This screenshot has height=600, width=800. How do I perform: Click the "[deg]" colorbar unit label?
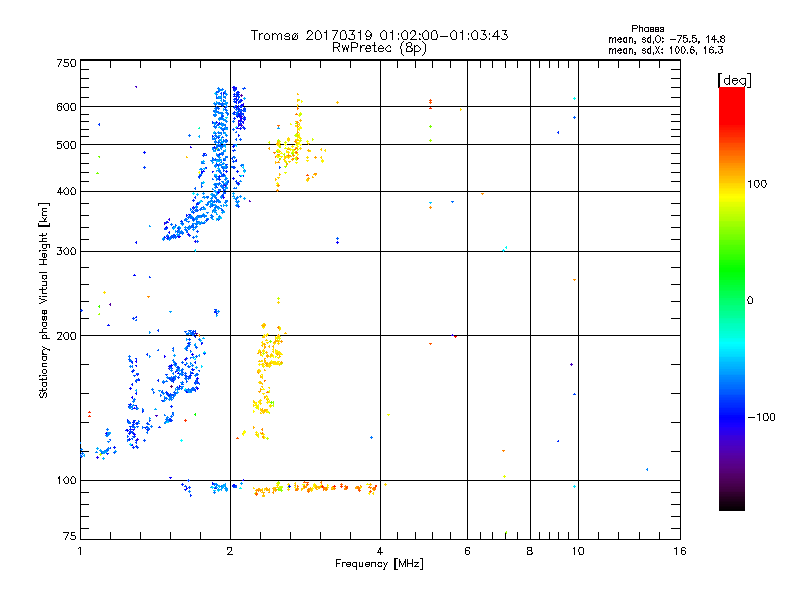click(x=734, y=80)
